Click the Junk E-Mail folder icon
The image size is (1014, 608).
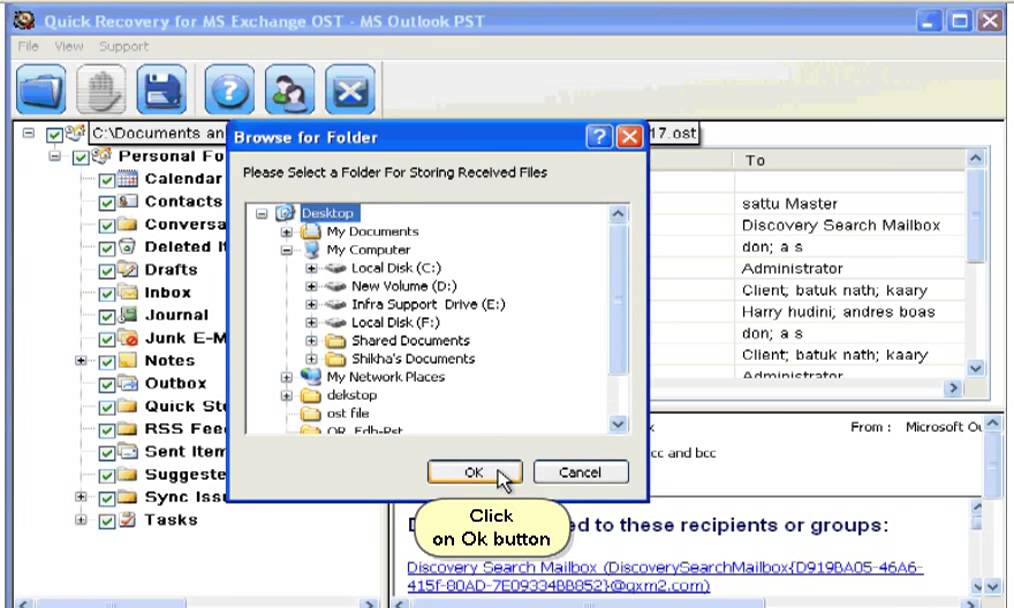128,338
